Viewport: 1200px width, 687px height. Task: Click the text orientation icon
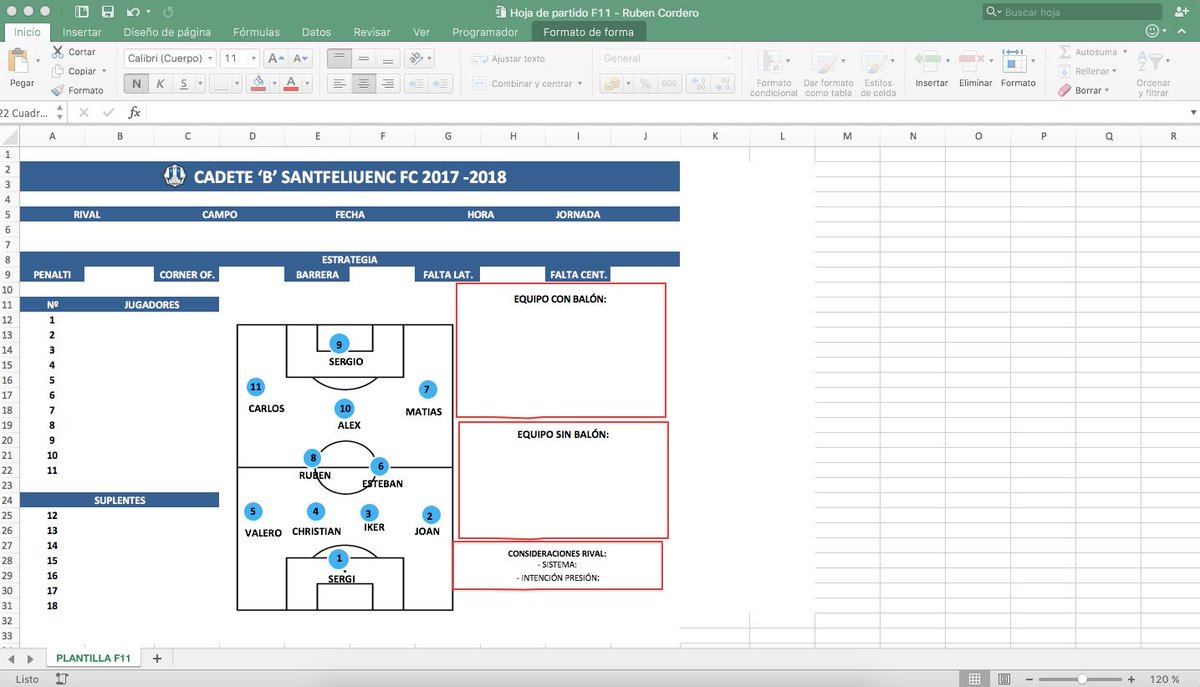point(418,58)
